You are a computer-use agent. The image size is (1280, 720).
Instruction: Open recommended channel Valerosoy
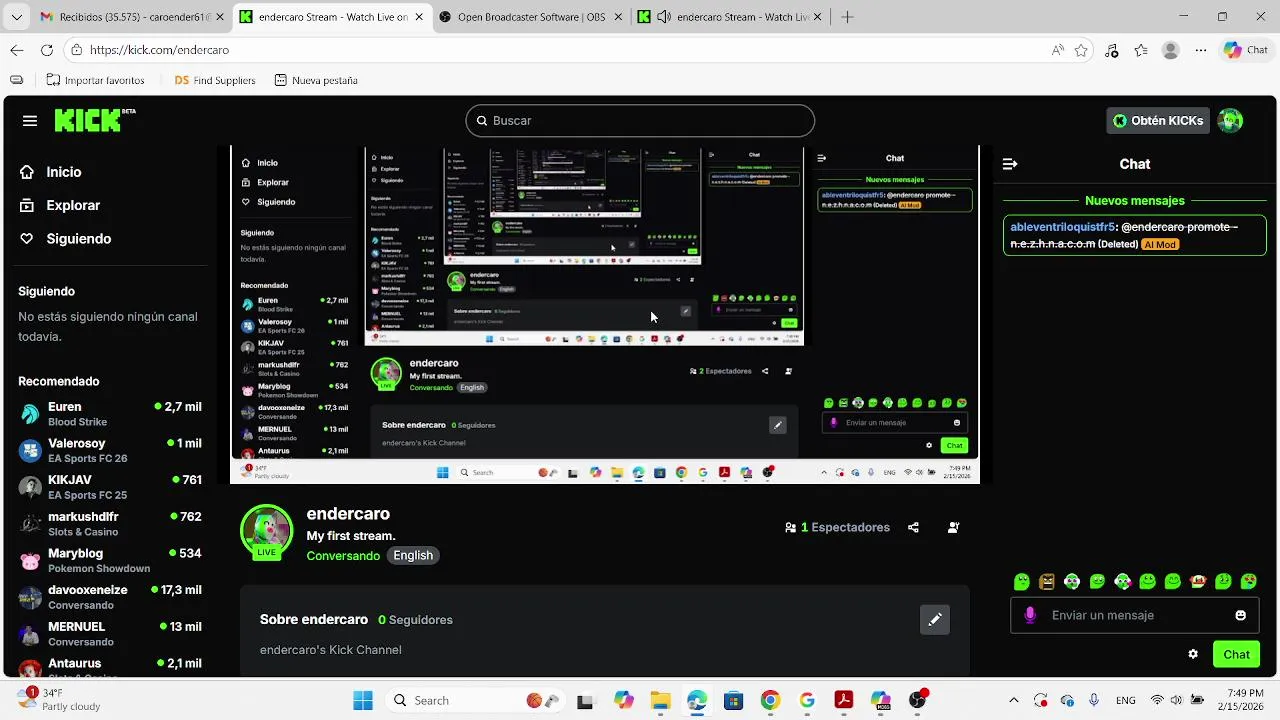coord(110,450)
